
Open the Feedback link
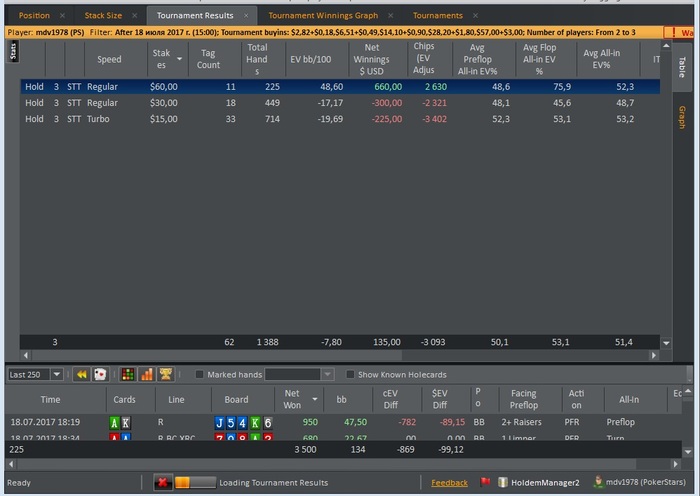pyautogui.click(x=449, y=483)
